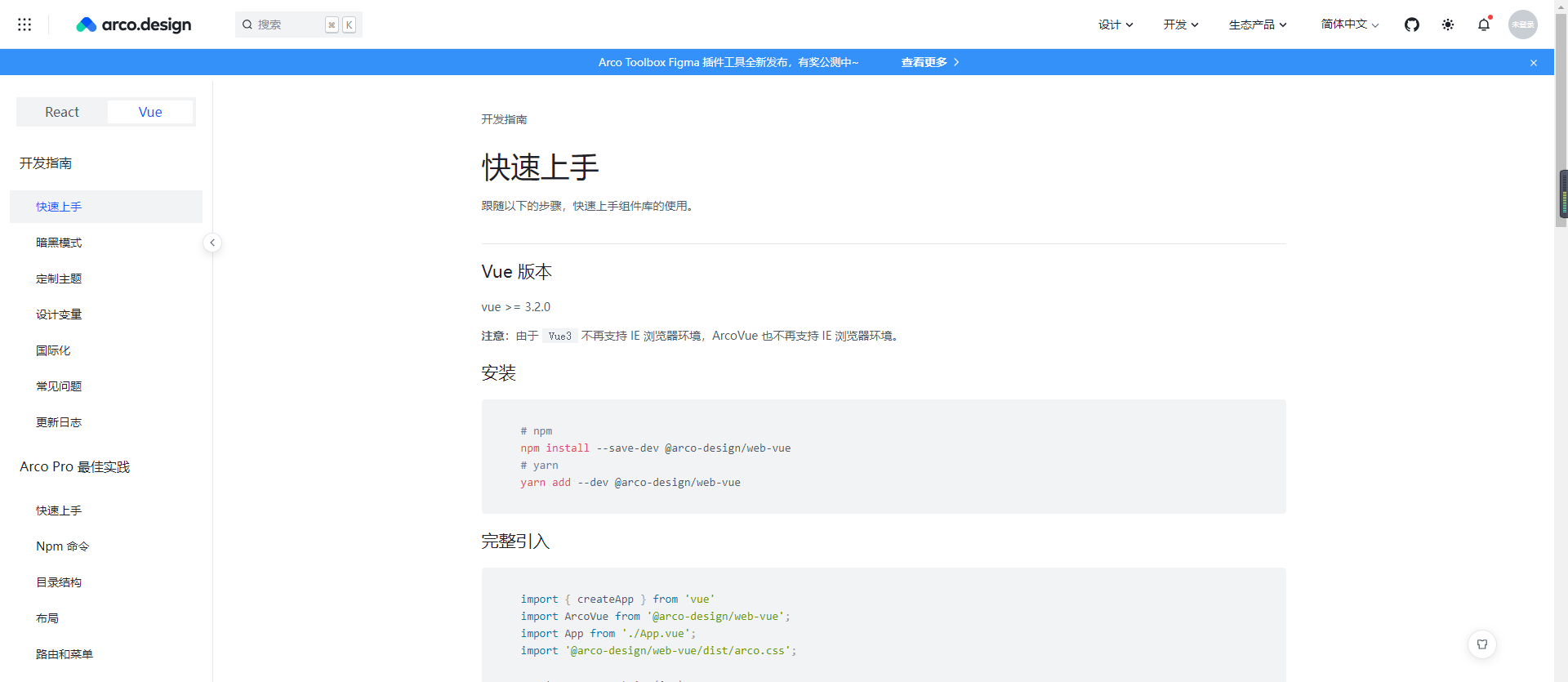Click the 'vue >= 3.2.0' text
Image resolution: width=1568 pixels, height=682 pixels.
[x=516, y=307]
